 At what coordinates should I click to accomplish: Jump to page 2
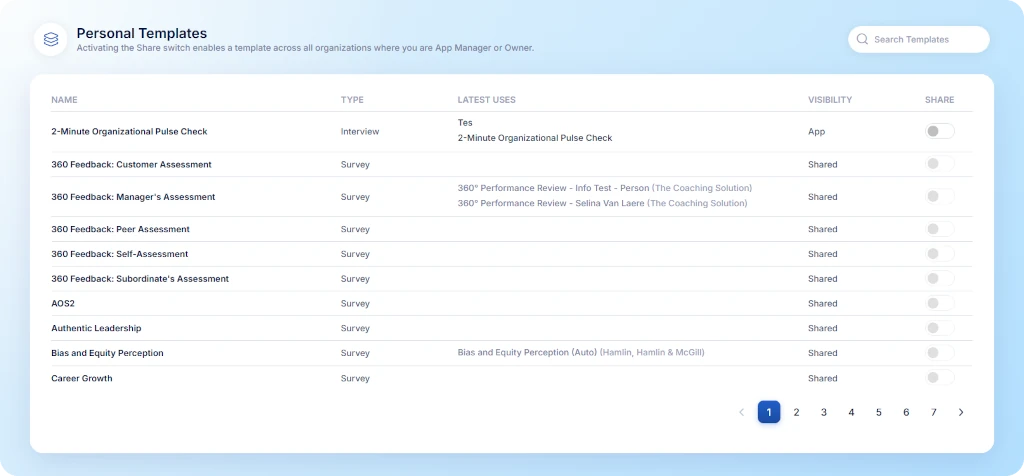click(796, 412)
